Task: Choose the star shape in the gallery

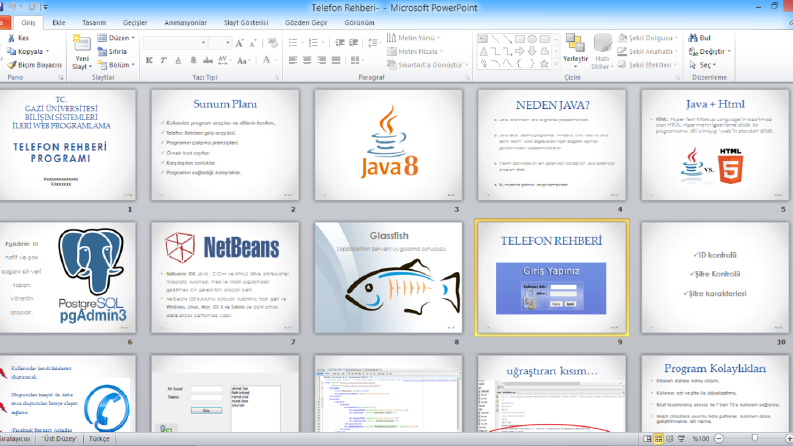Action: [544, 64]
